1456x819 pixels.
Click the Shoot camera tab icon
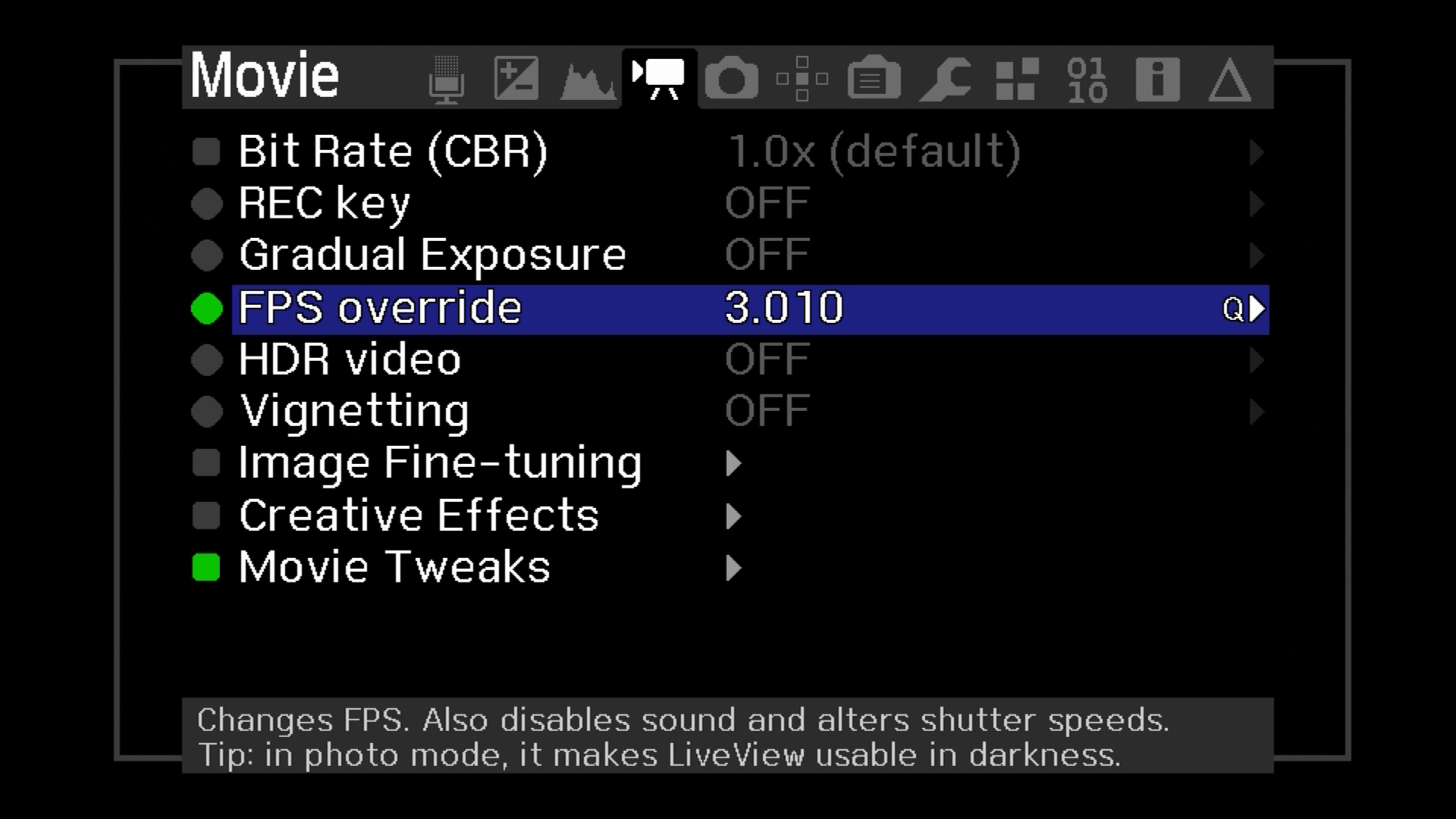pyautogui.click(x=730, y=78)
